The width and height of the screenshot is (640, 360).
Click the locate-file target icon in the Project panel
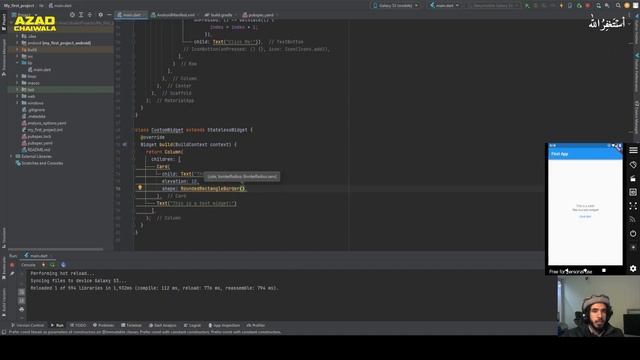72,15
